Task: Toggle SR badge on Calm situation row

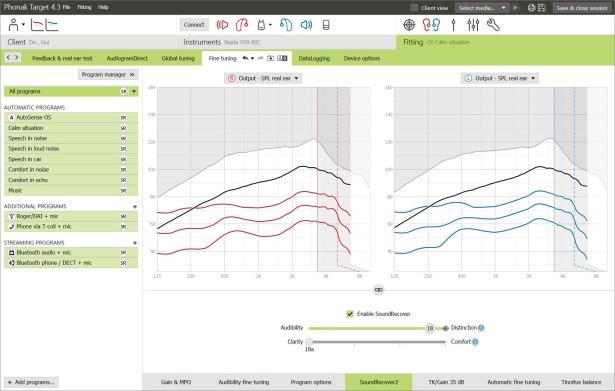Action: [x=123, y=128]
